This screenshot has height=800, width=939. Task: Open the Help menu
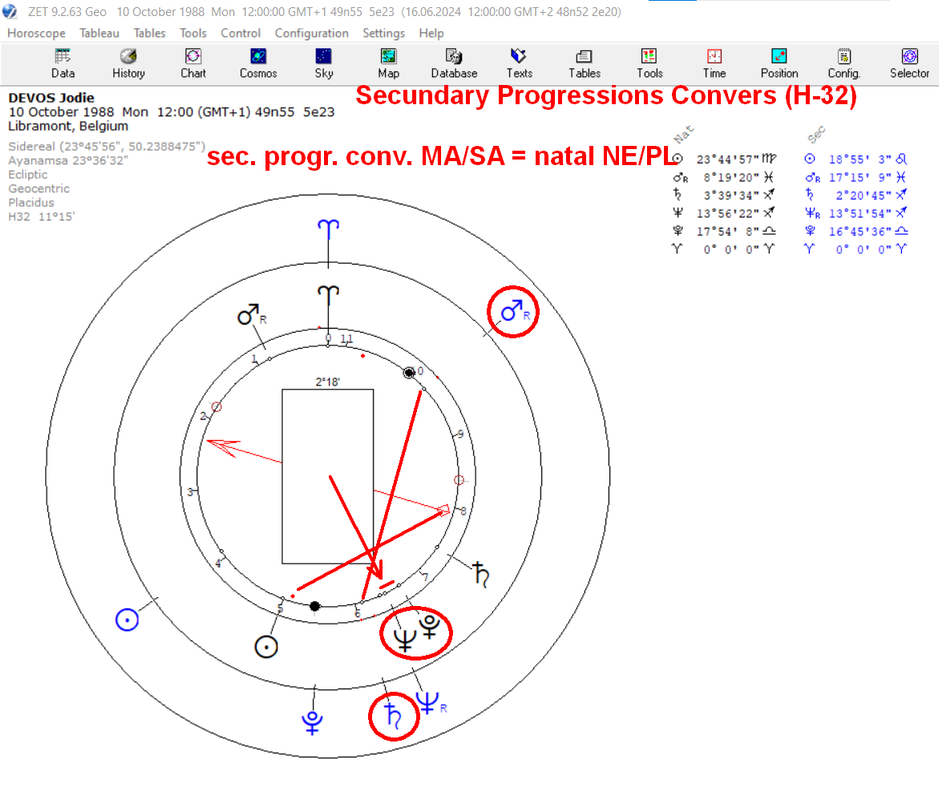431,33
